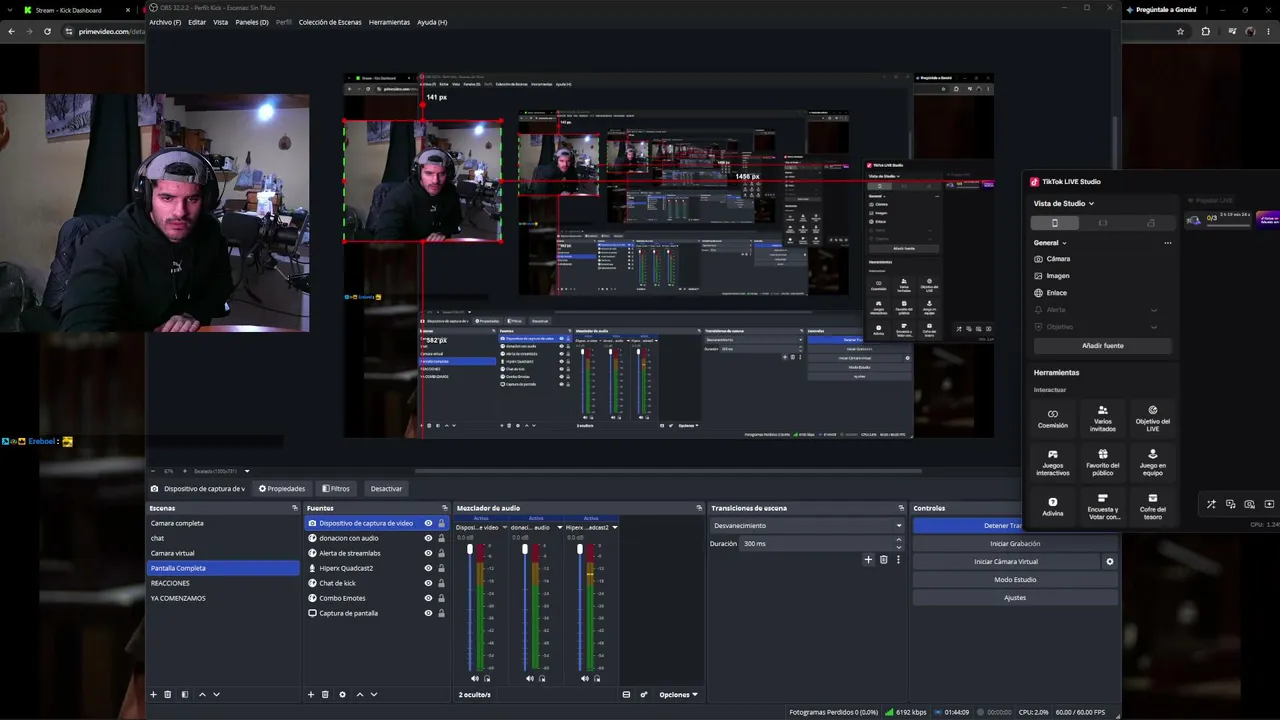Open transition properties three-dot menu

click(x=898, y=560)
